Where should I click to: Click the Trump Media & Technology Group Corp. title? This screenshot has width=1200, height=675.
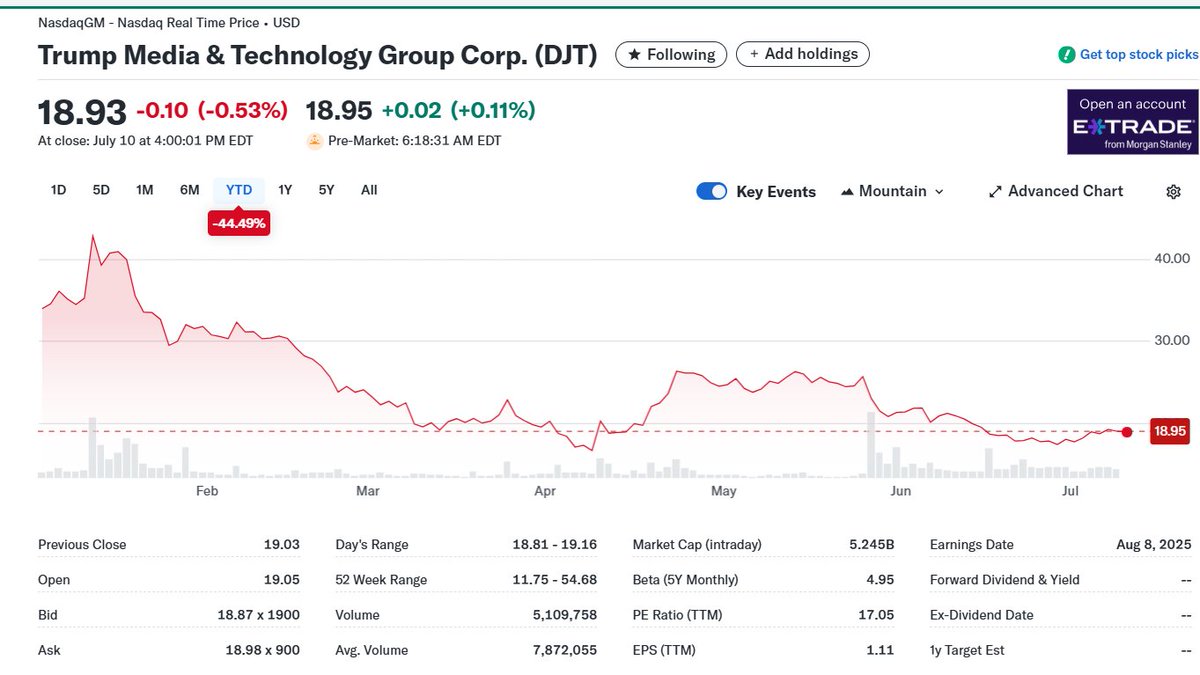pos(317,55)
